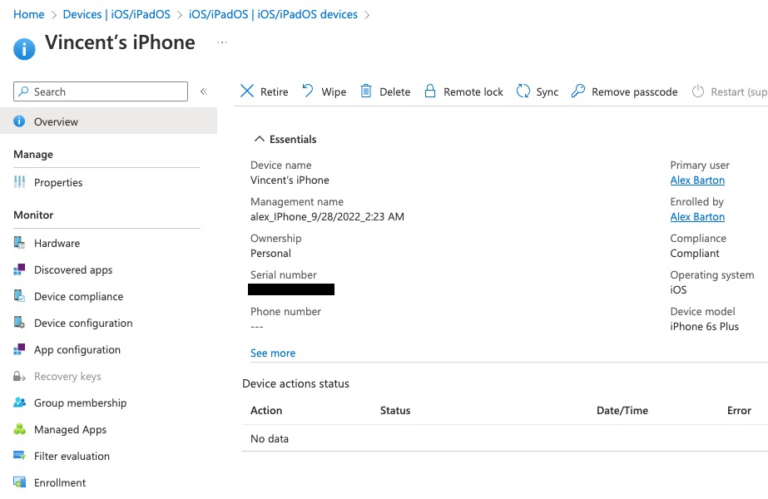Open the Managed Apps sidebar item
The width and height of the screenshot is (768, 499).
[69, 430]
